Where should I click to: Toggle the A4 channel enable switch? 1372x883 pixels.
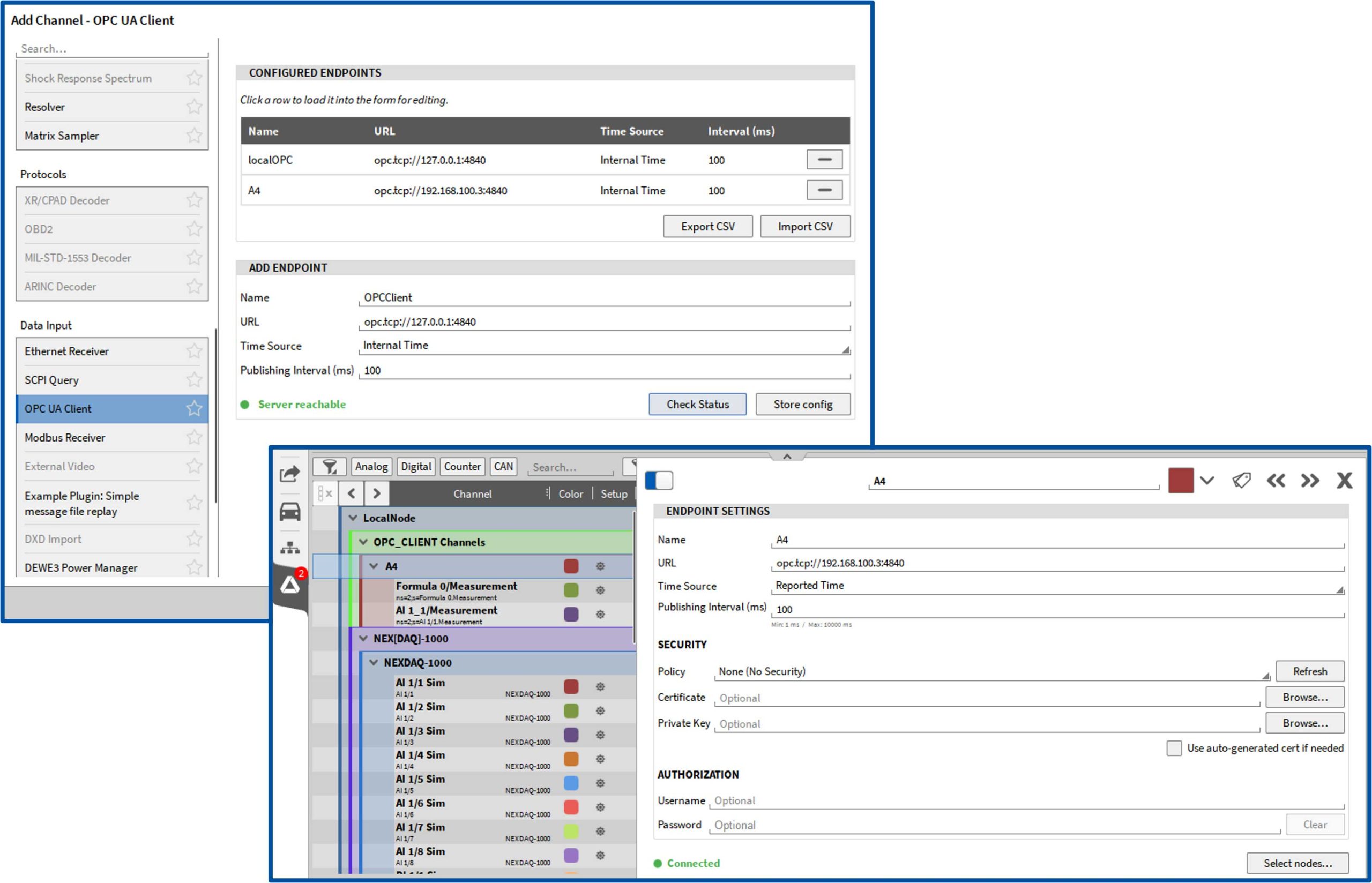click(659, 480)
